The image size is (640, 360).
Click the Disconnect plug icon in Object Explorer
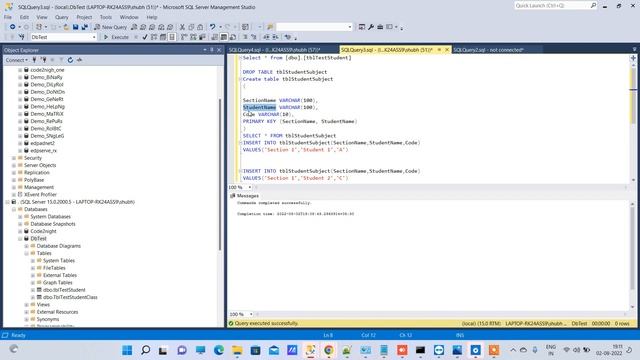point(43,60)
